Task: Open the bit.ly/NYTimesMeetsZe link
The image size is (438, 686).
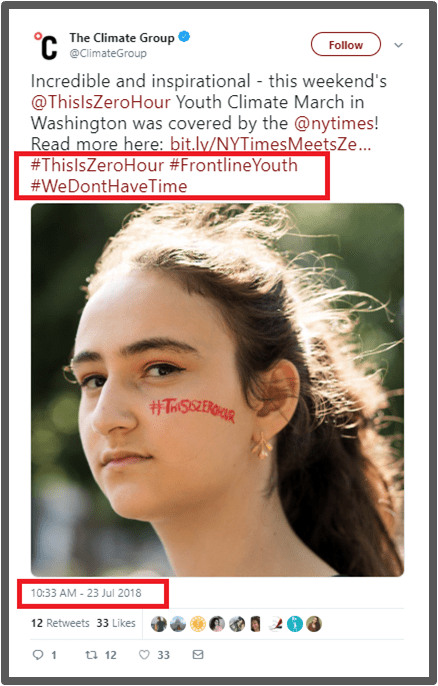Action: pyautogui.click(x=270, y=144)
